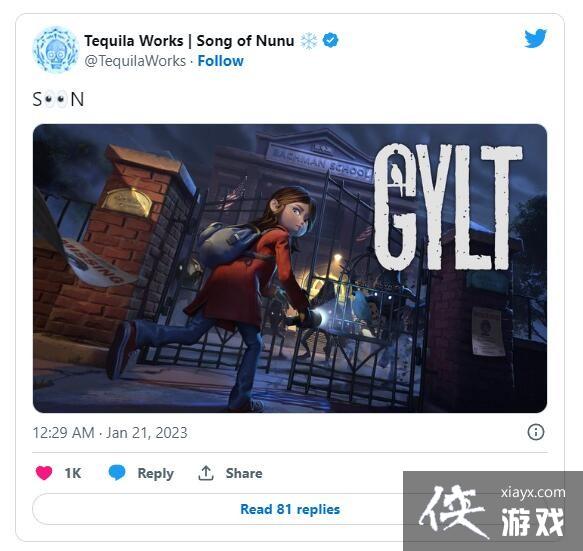Open the Tequila Works profile avatar
This screenshot has width=583, height=551.
(x=56, y=49)
